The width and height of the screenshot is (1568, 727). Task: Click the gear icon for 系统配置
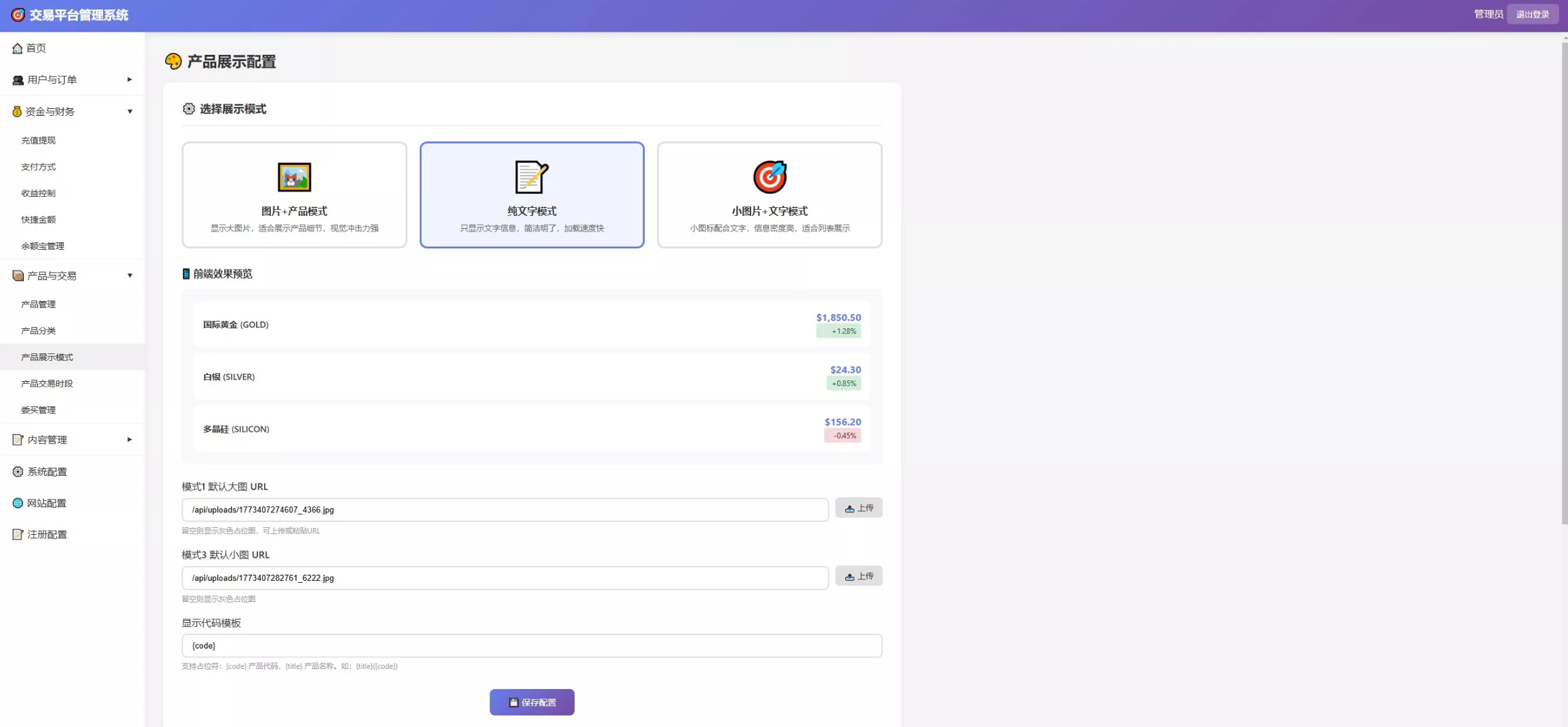tap(18, 472)
